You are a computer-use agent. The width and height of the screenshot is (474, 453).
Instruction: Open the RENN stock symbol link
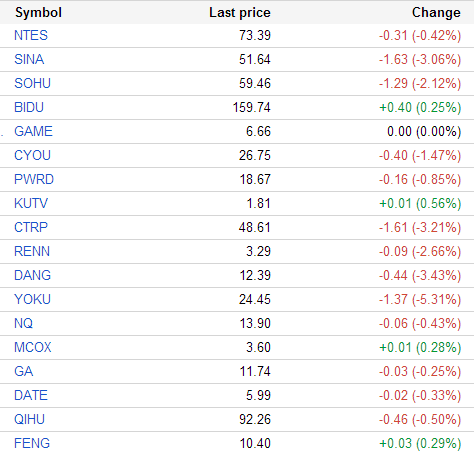click(x=32, y=251)
